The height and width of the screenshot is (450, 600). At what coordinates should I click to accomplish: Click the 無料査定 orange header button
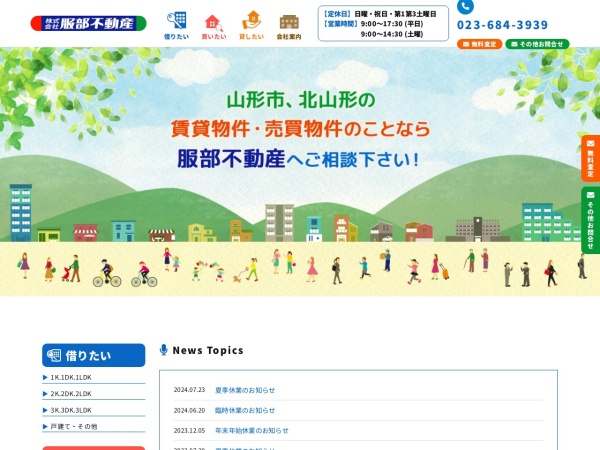tap(479, 44)
